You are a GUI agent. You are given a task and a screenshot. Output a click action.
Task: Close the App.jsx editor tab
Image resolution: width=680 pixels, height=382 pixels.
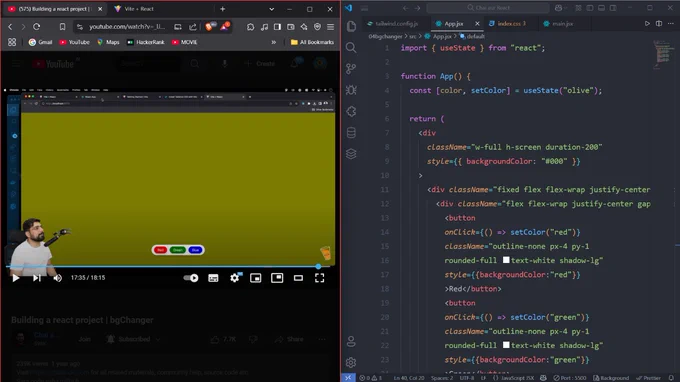[477, 23]
